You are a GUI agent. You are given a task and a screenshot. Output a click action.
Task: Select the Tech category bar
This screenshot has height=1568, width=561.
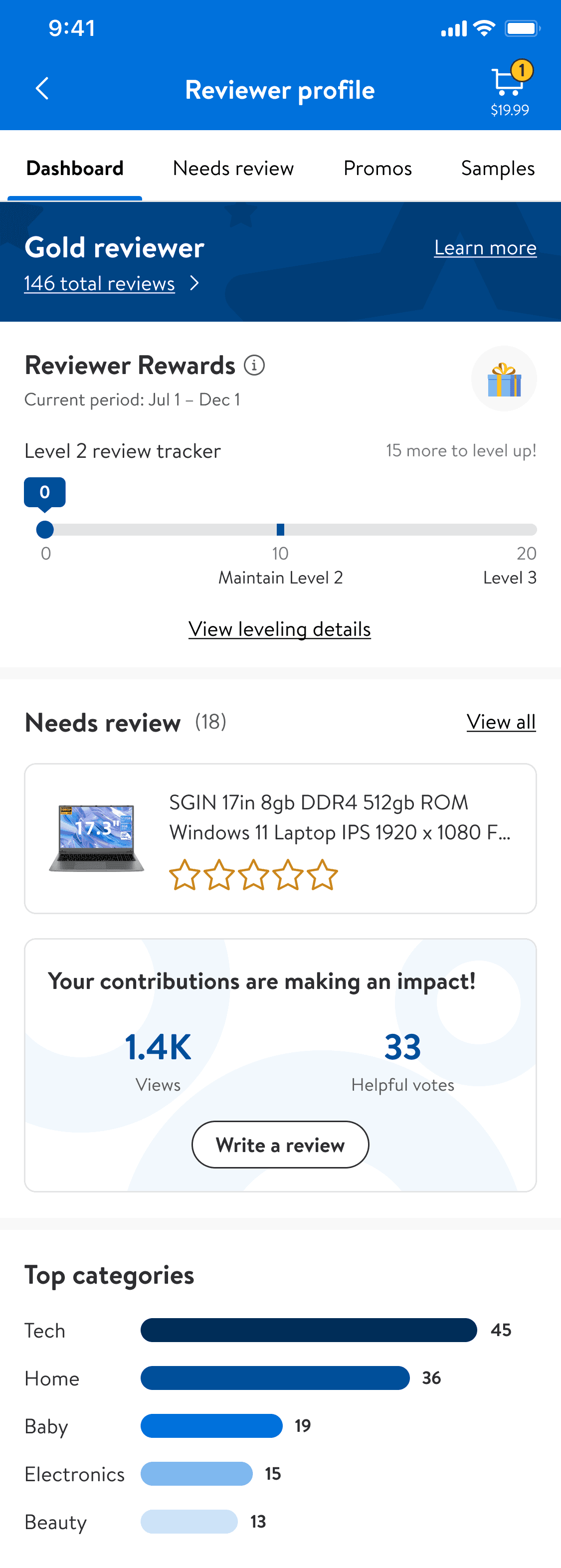(x=309, y=1330)
